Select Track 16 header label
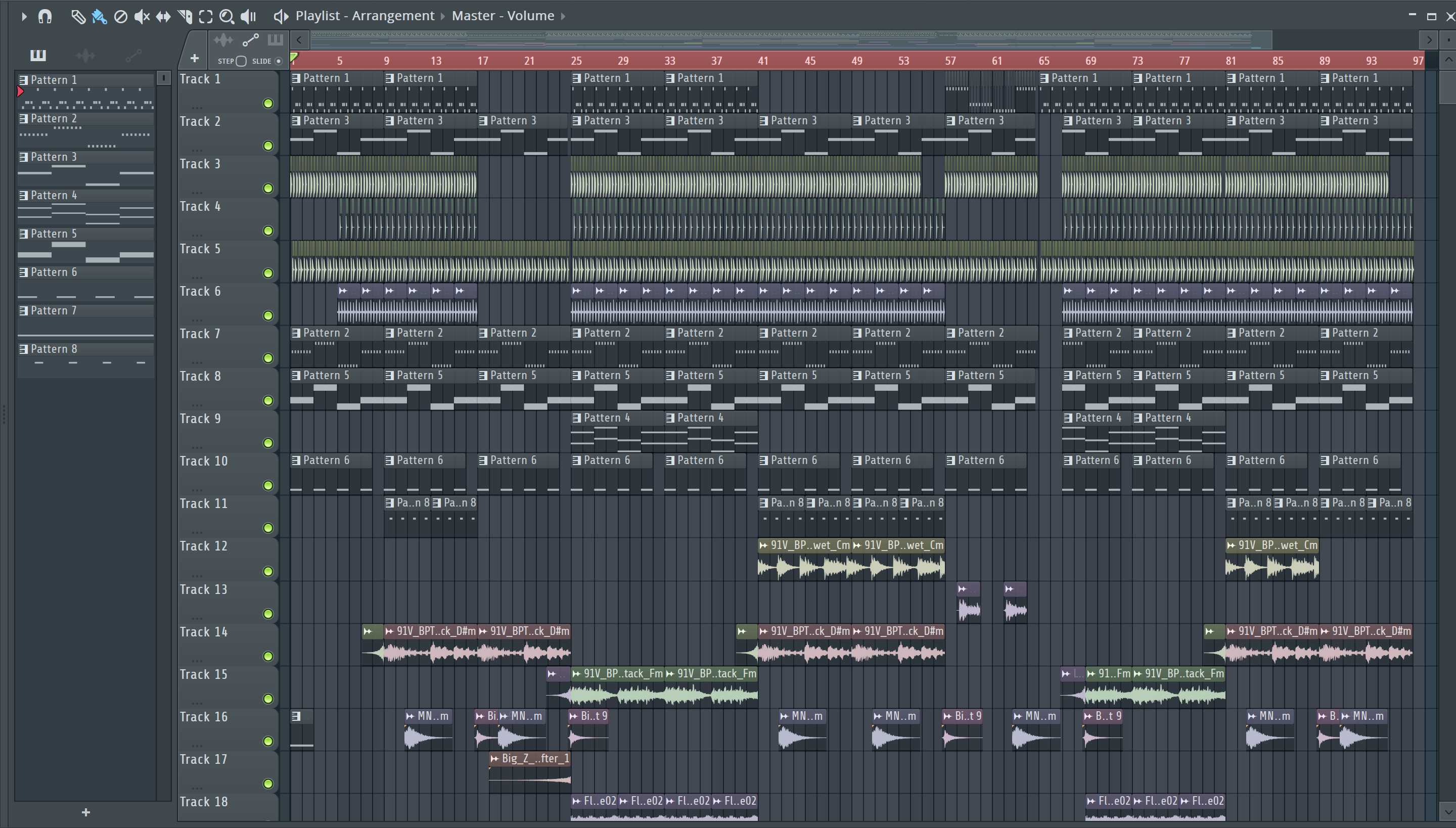Screen dimensions: 1456x828 [x=204, y=717]
